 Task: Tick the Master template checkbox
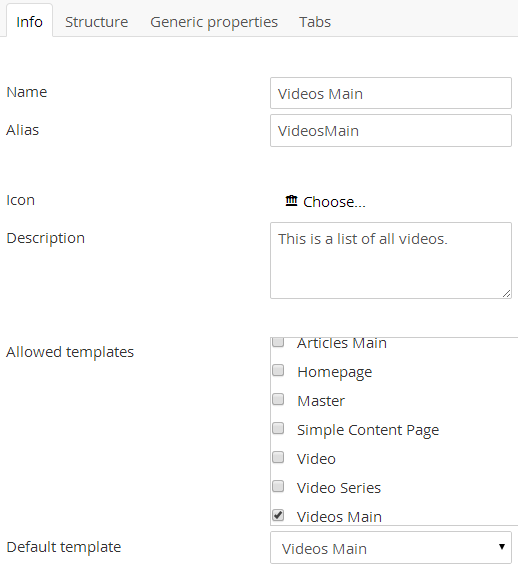tap(278, 399)
